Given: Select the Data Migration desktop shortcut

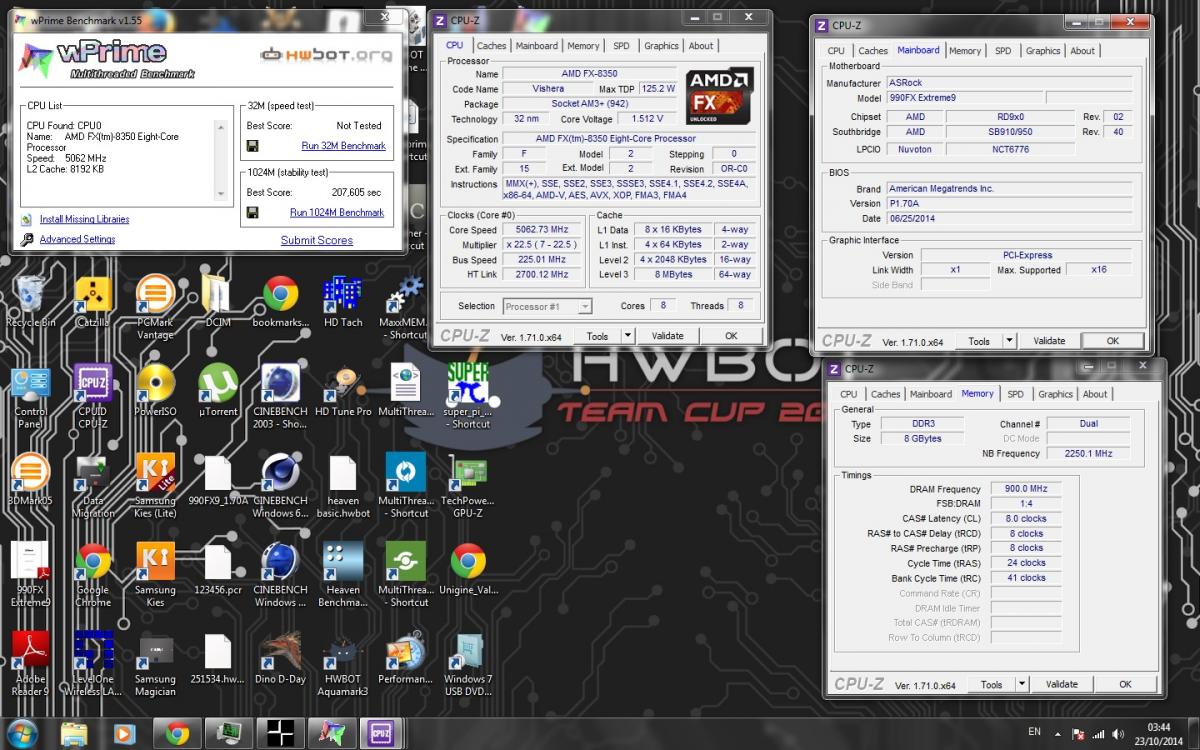Looking at the screenshot, I should tap(92, 487).
